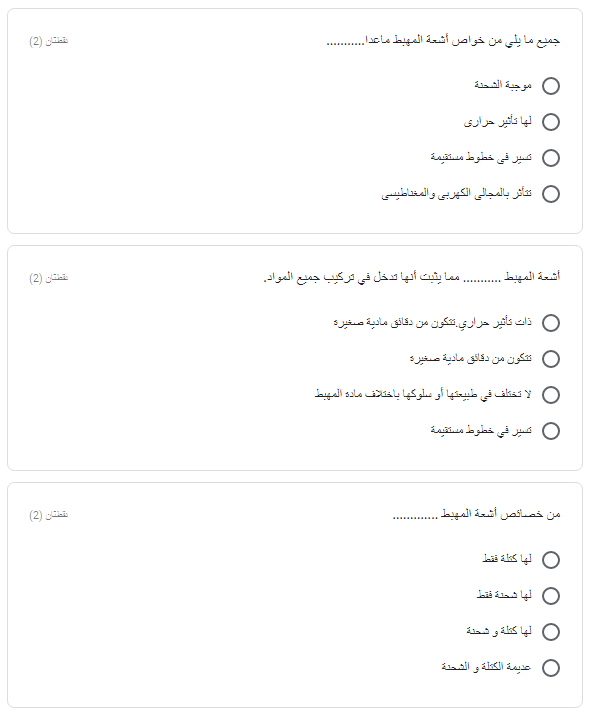
Task: Choose 'لها تأثير حرارى' in first question
Action: [550, 122]
